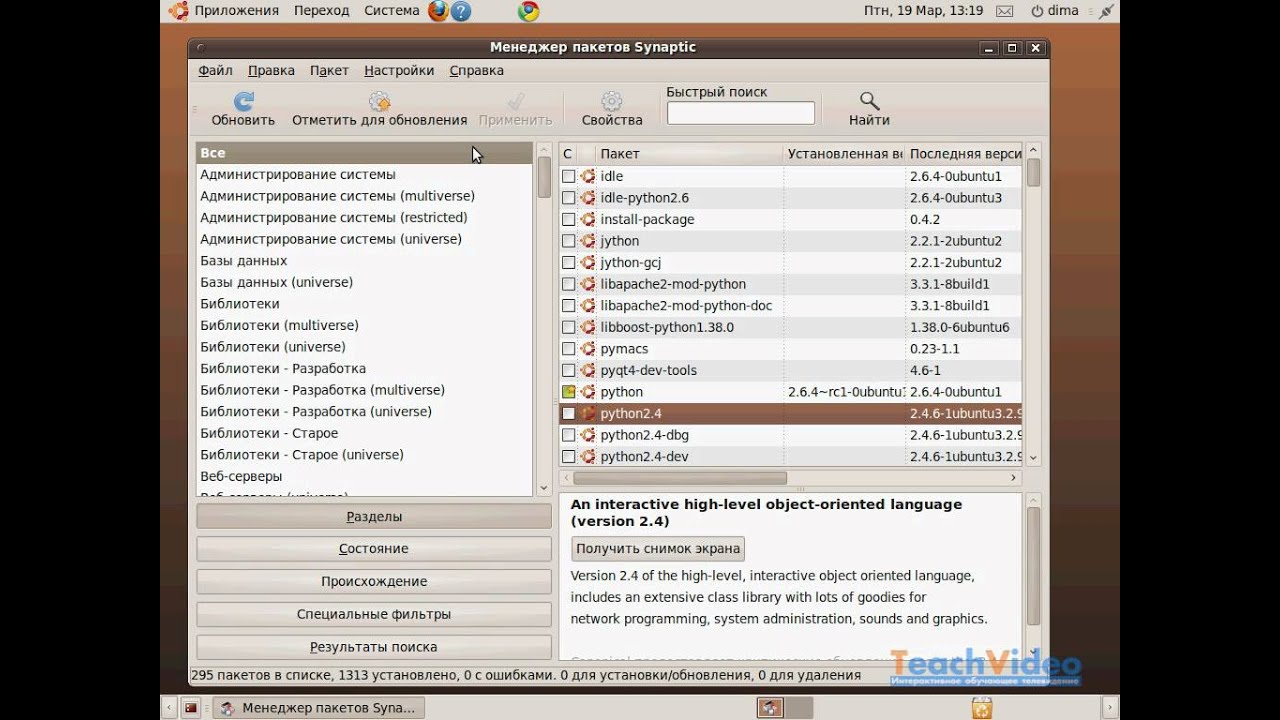Click the Обновить reload icon
Screen dimensions: 1280x720
243,101
